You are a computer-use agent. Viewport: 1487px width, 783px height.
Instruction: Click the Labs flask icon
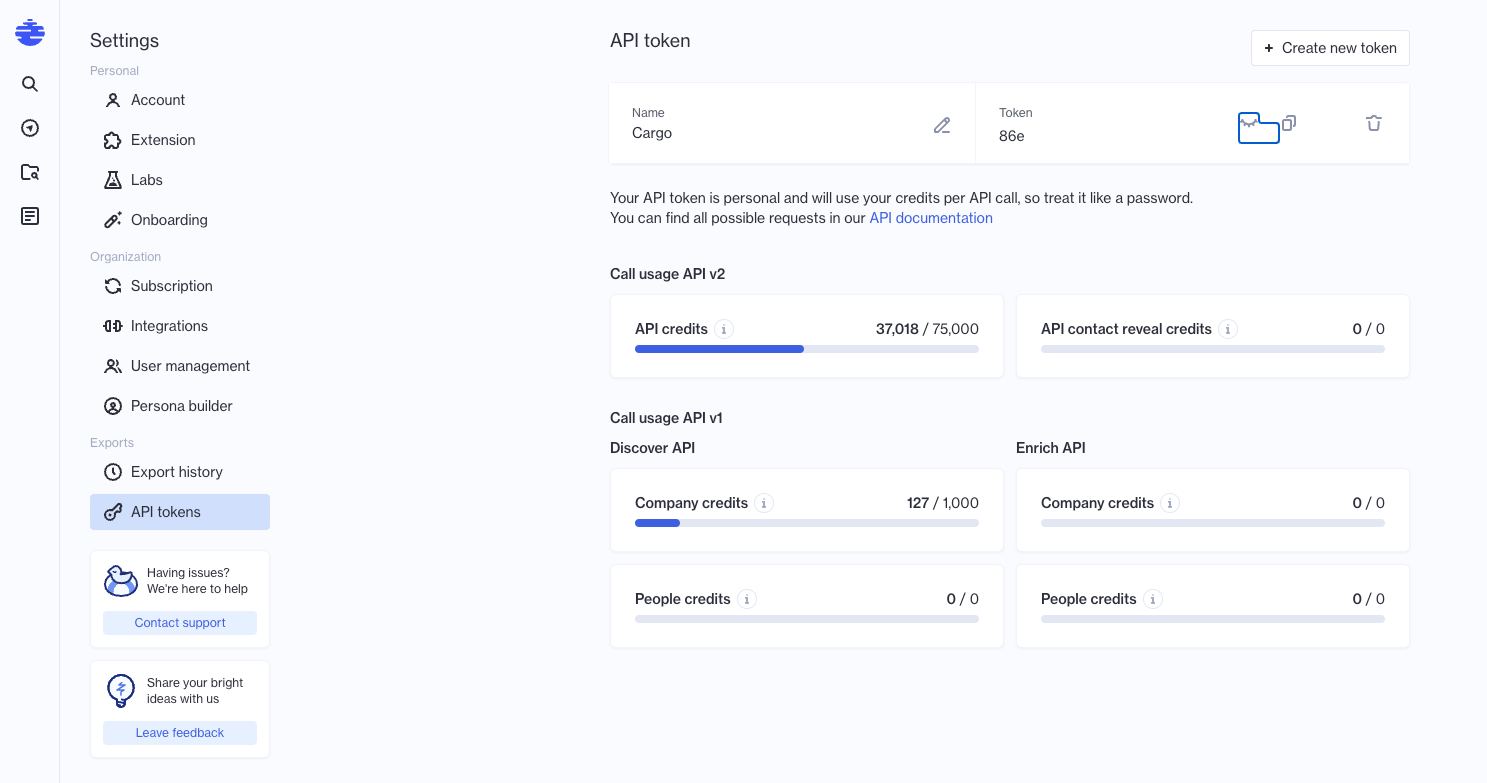tap(113, 180)
